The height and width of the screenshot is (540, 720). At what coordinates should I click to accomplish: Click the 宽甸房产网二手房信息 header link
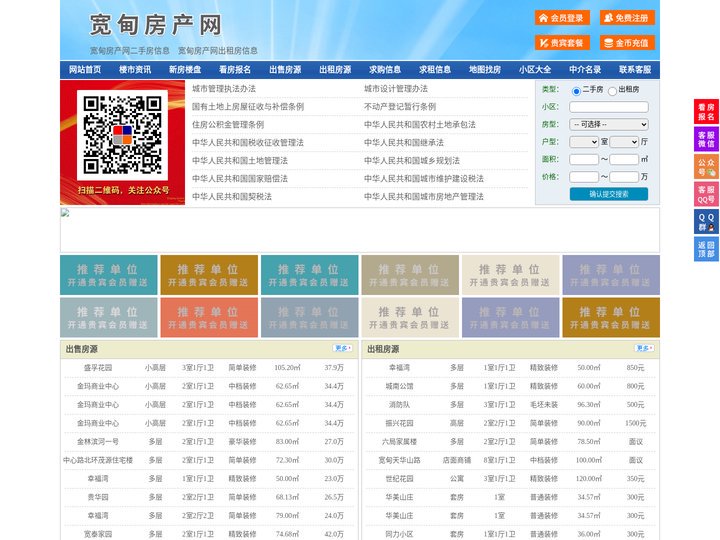pos(129,51)
